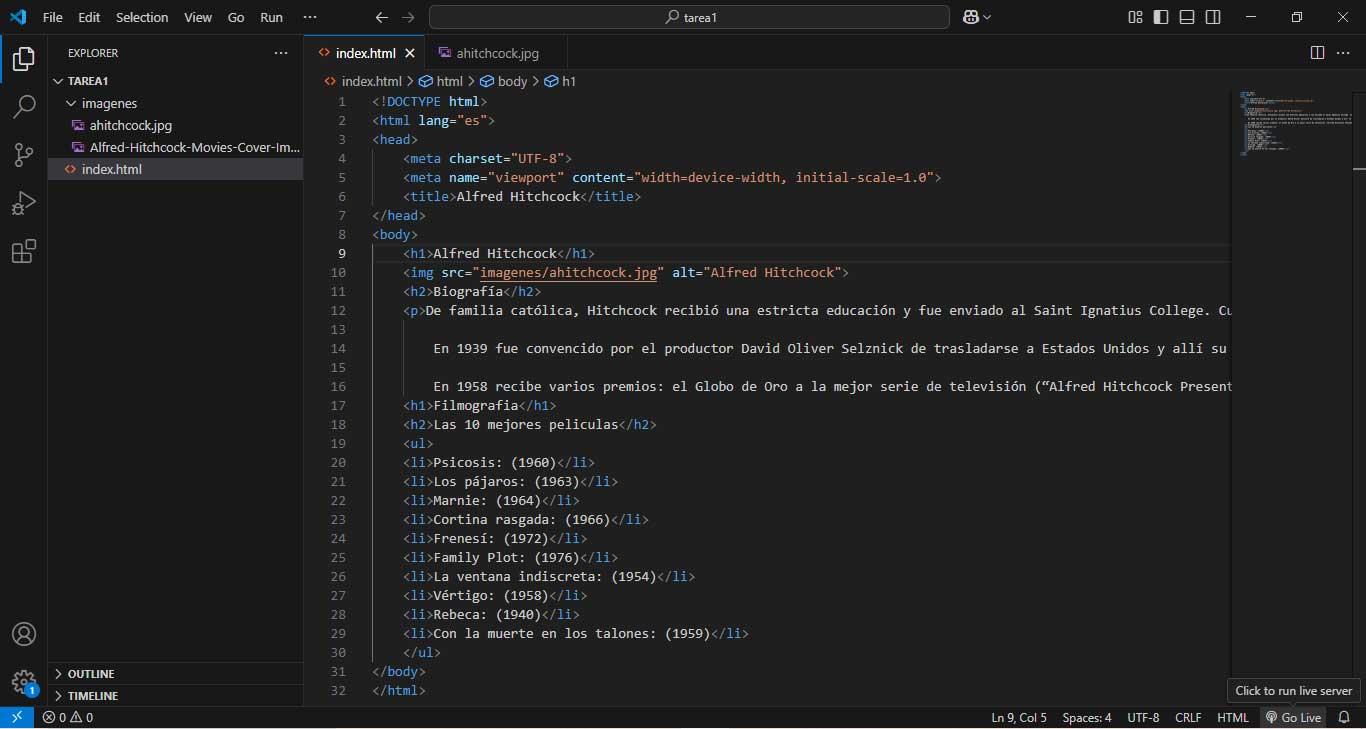Image resolution: width=1366 pixels, height=729 pixels.
Task: Open the Extensions view icon
Action: 23,251
